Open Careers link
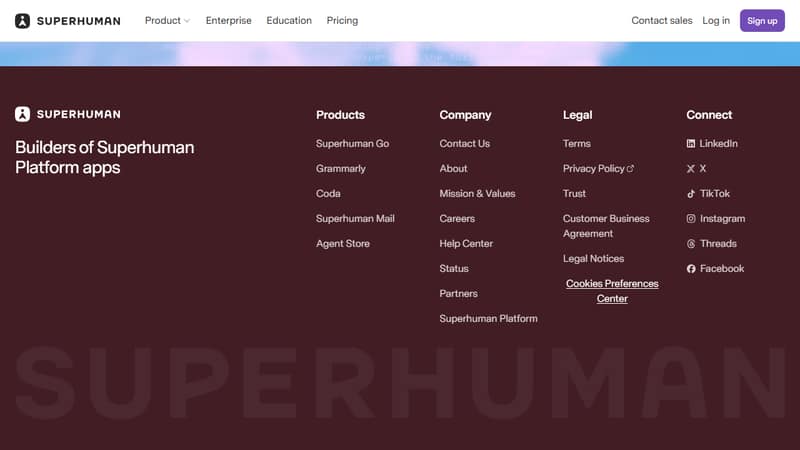800x450 pixels. click(457, 219)
